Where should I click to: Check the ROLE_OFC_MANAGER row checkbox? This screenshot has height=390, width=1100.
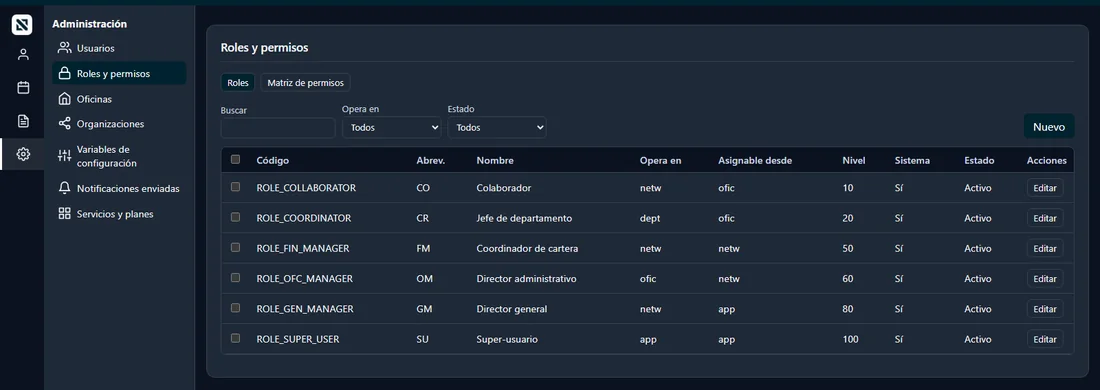tap(236, 277)
